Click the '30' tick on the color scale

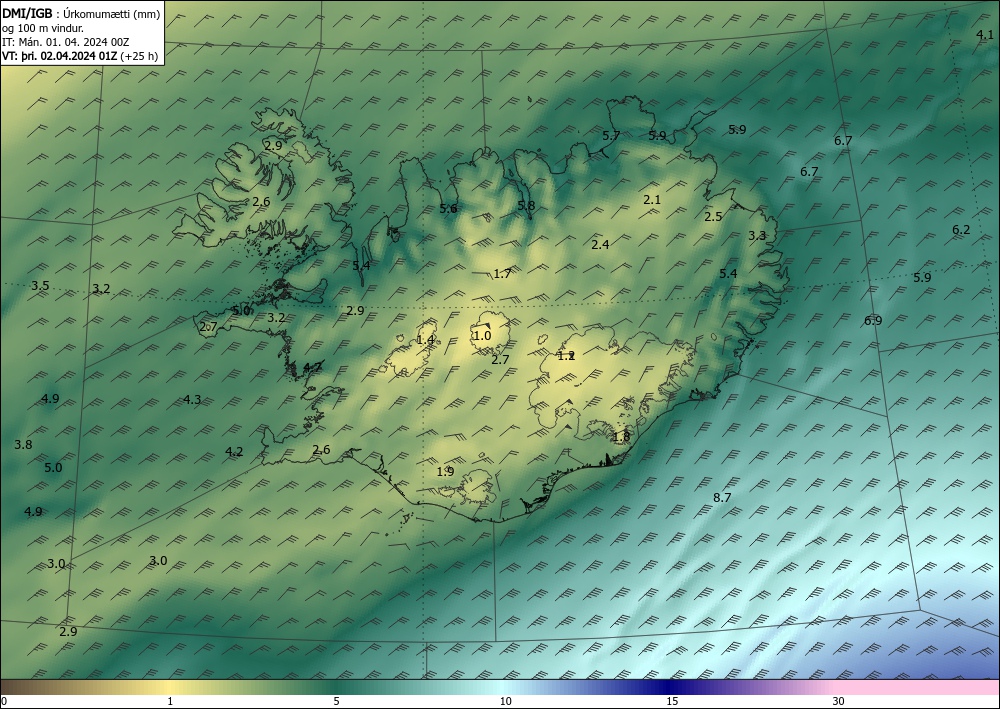[x=839, y=702]
